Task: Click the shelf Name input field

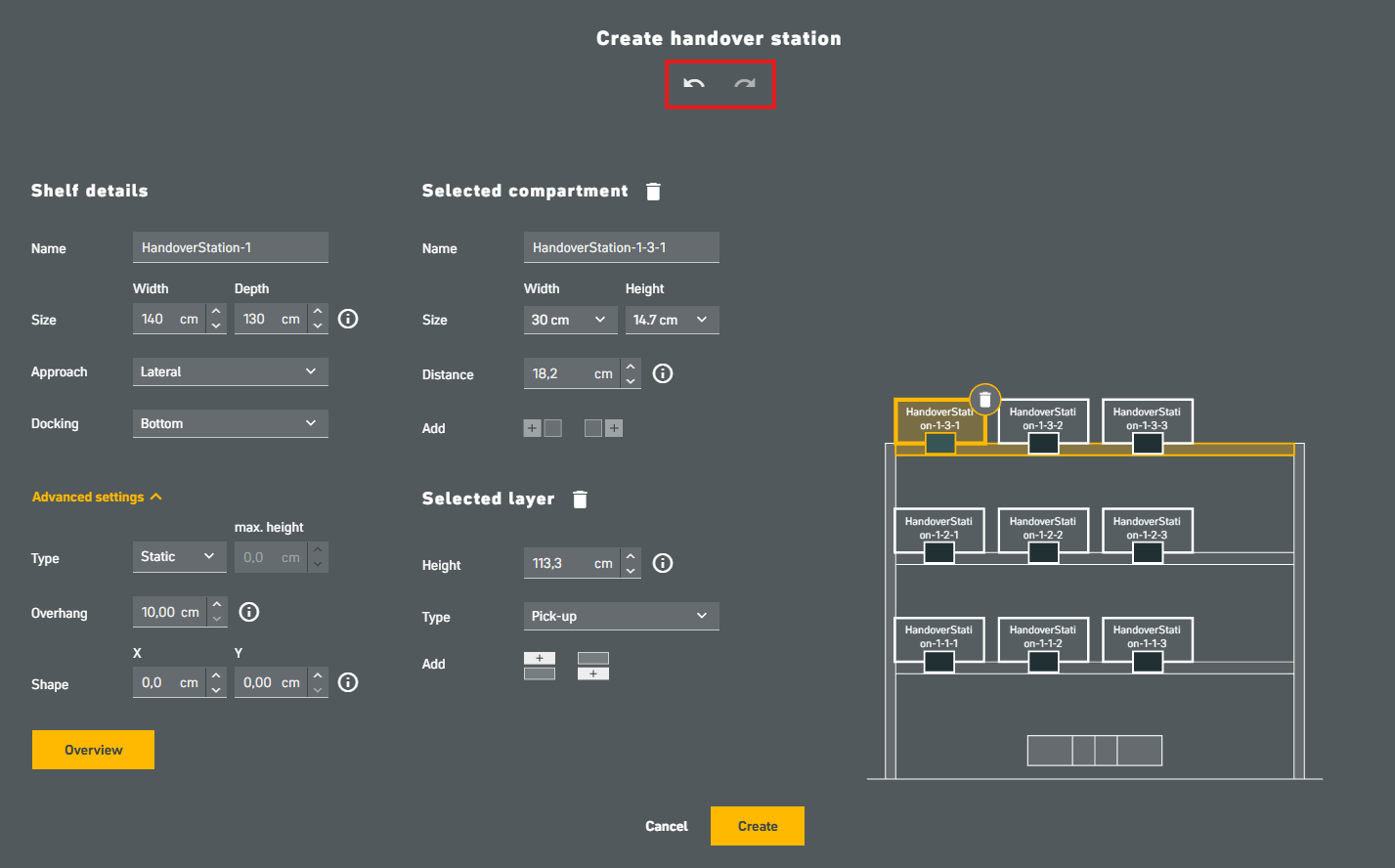Action: 231,247
